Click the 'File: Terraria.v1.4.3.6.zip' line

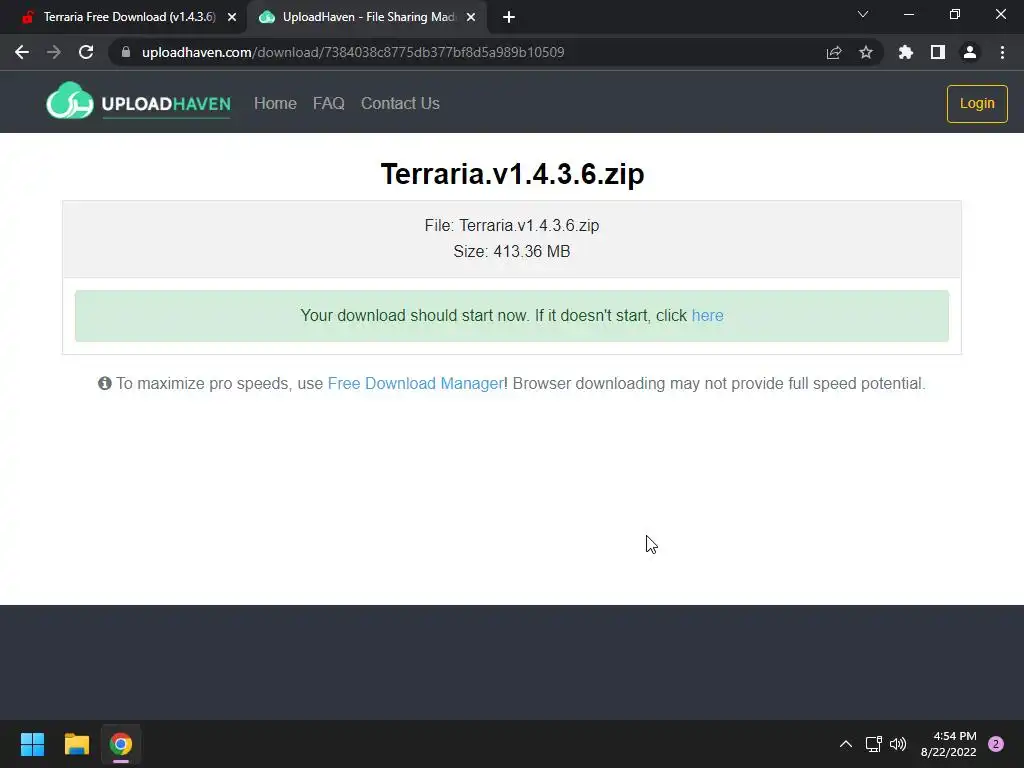pyautogui.click(x=512, y=225)
